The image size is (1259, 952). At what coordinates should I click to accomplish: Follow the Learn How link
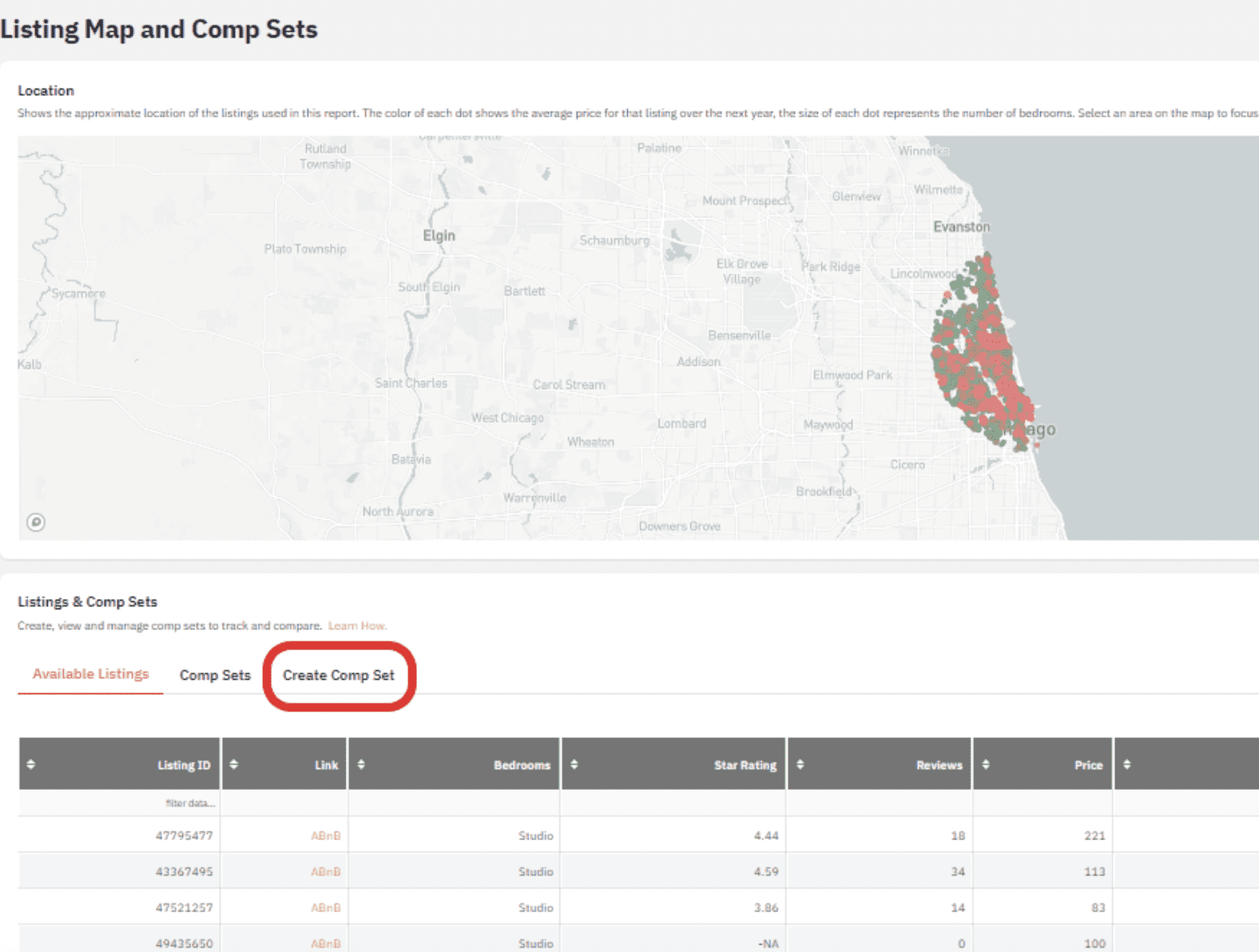[357, 625]
